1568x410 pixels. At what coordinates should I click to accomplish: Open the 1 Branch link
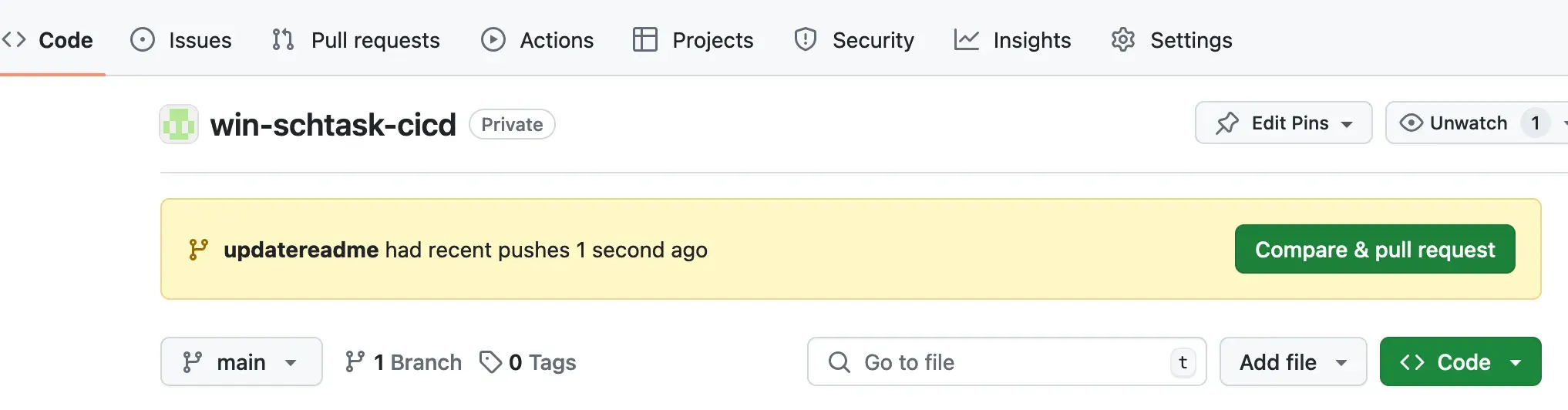tap(403, 362)
